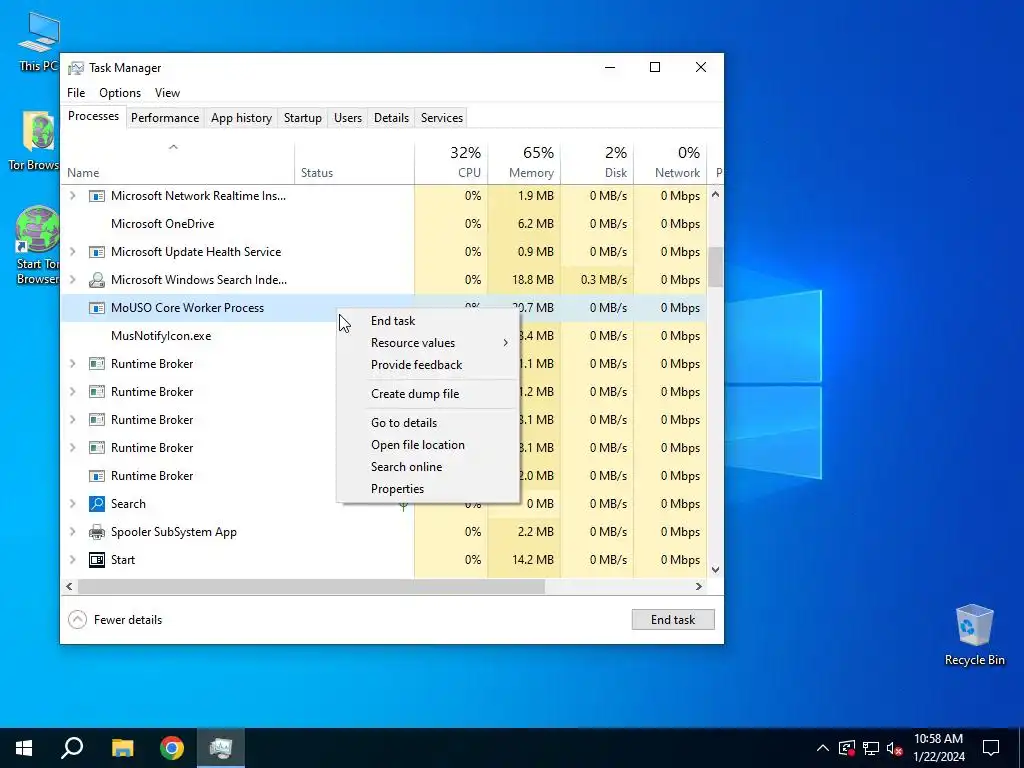
Task: Open the Options menu
Action: click(x=120, y=93)
